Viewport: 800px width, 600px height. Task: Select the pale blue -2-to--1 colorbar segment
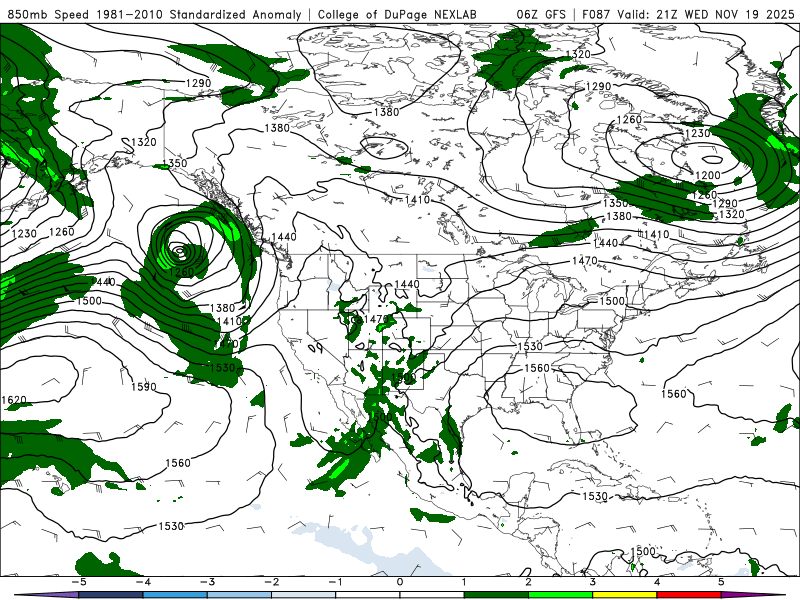[303, 595]
